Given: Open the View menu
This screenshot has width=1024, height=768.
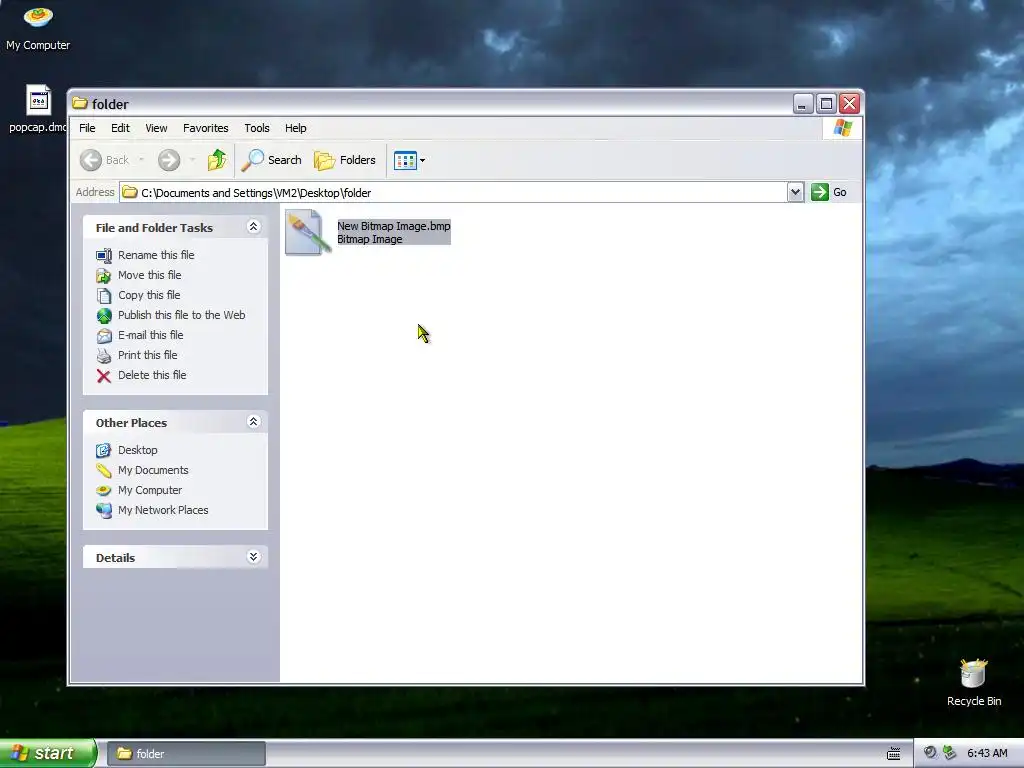Looking at the screenshot, I should (156, 128).
